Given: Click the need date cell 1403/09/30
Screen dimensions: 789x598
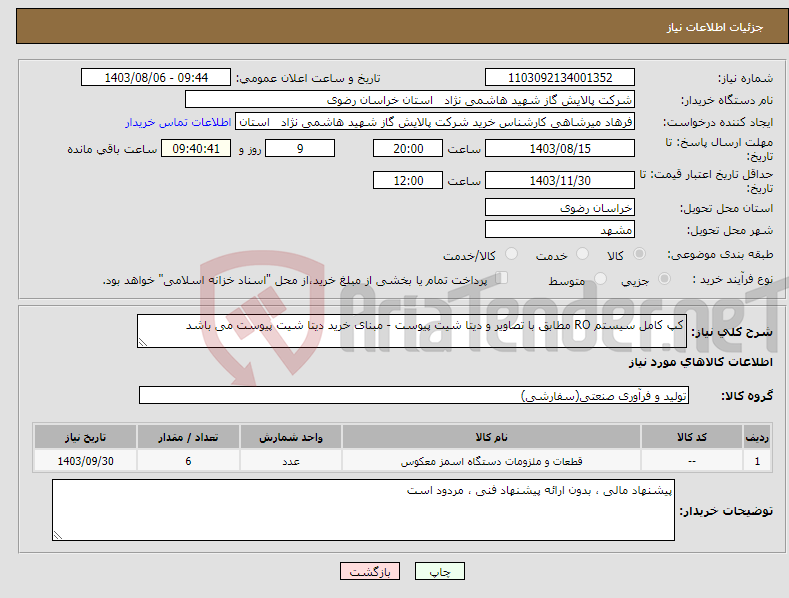Looking at the screenshot, I should [x=86, y=461].
